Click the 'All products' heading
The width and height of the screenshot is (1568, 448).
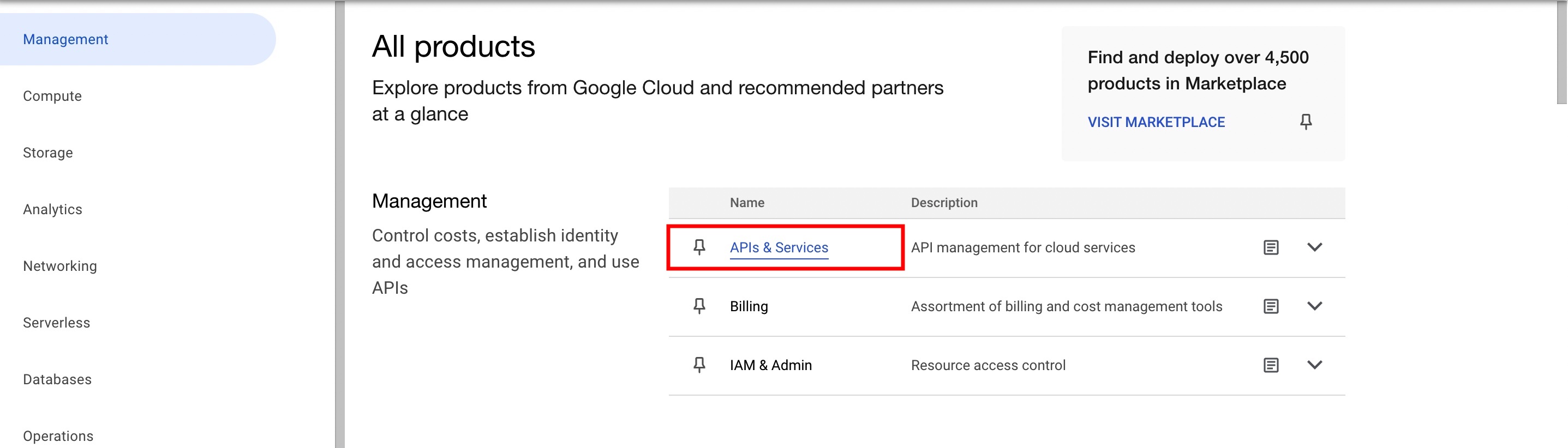point(453,46)
